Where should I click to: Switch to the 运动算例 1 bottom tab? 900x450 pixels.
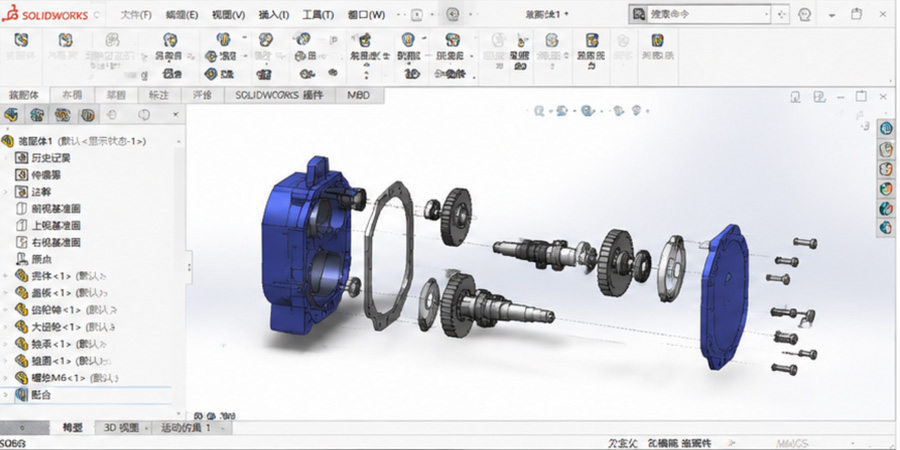[x=185, y=428]
